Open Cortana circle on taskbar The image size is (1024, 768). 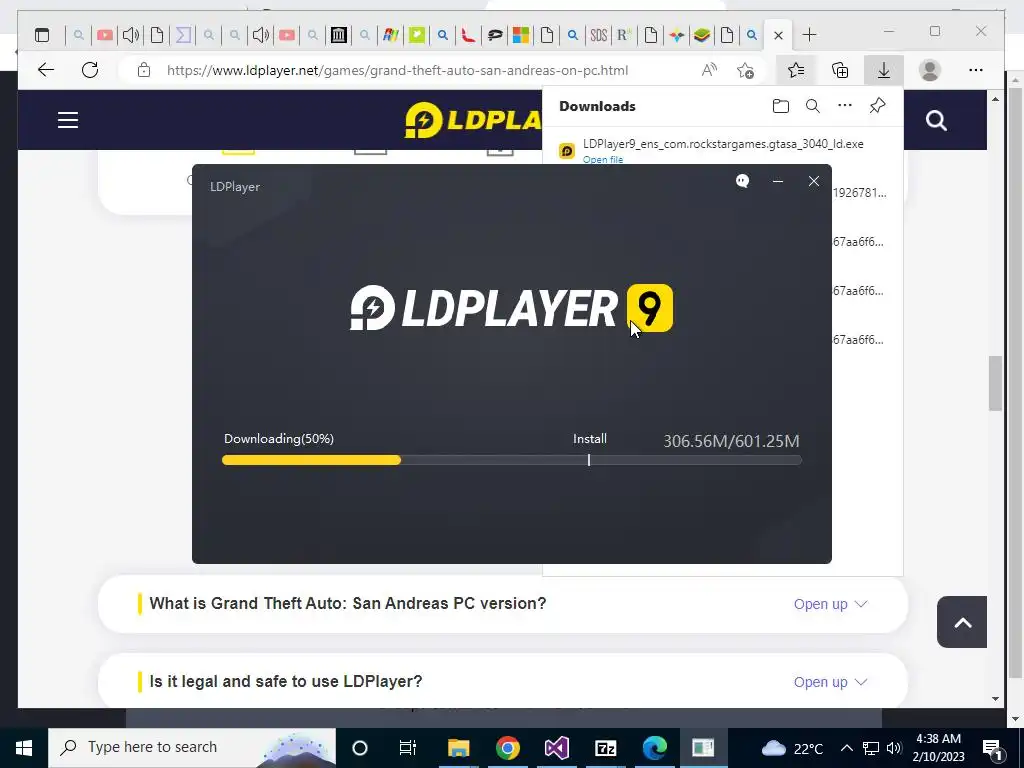pos(360,748)
